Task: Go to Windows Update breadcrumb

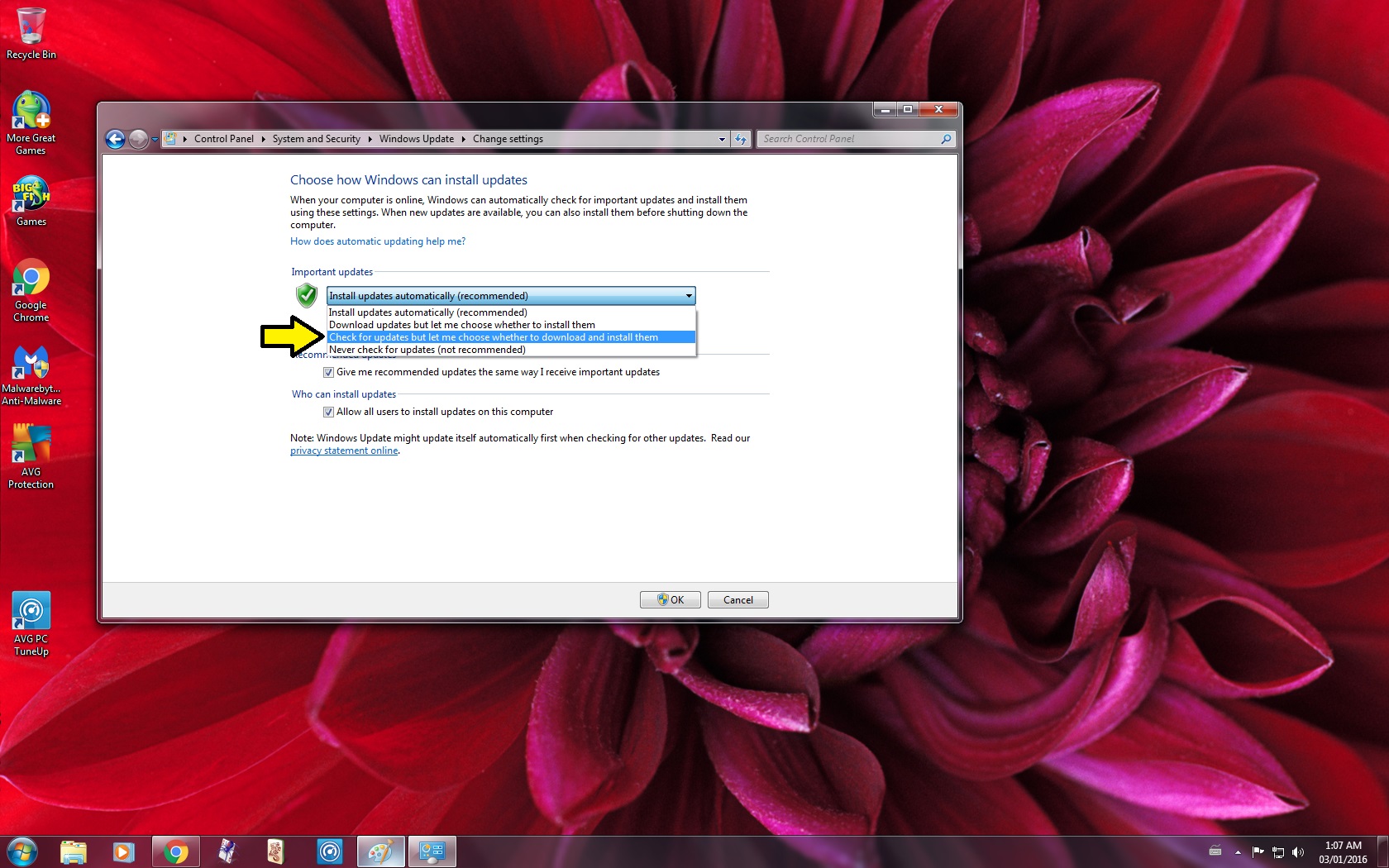Action: 417,139
